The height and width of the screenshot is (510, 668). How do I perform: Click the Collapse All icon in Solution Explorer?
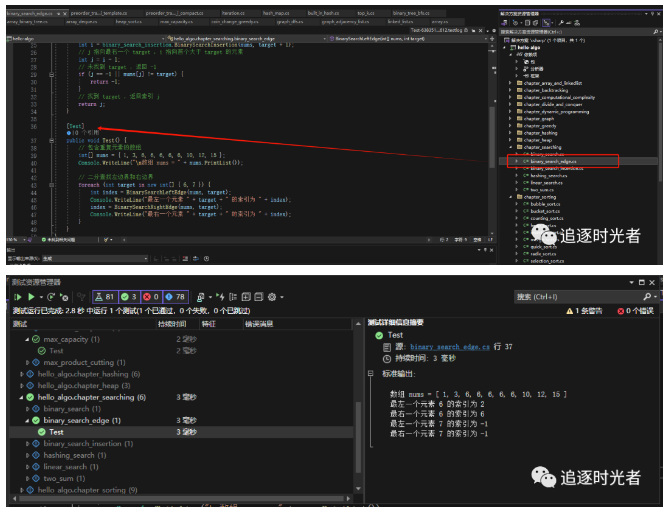[528, 23]
